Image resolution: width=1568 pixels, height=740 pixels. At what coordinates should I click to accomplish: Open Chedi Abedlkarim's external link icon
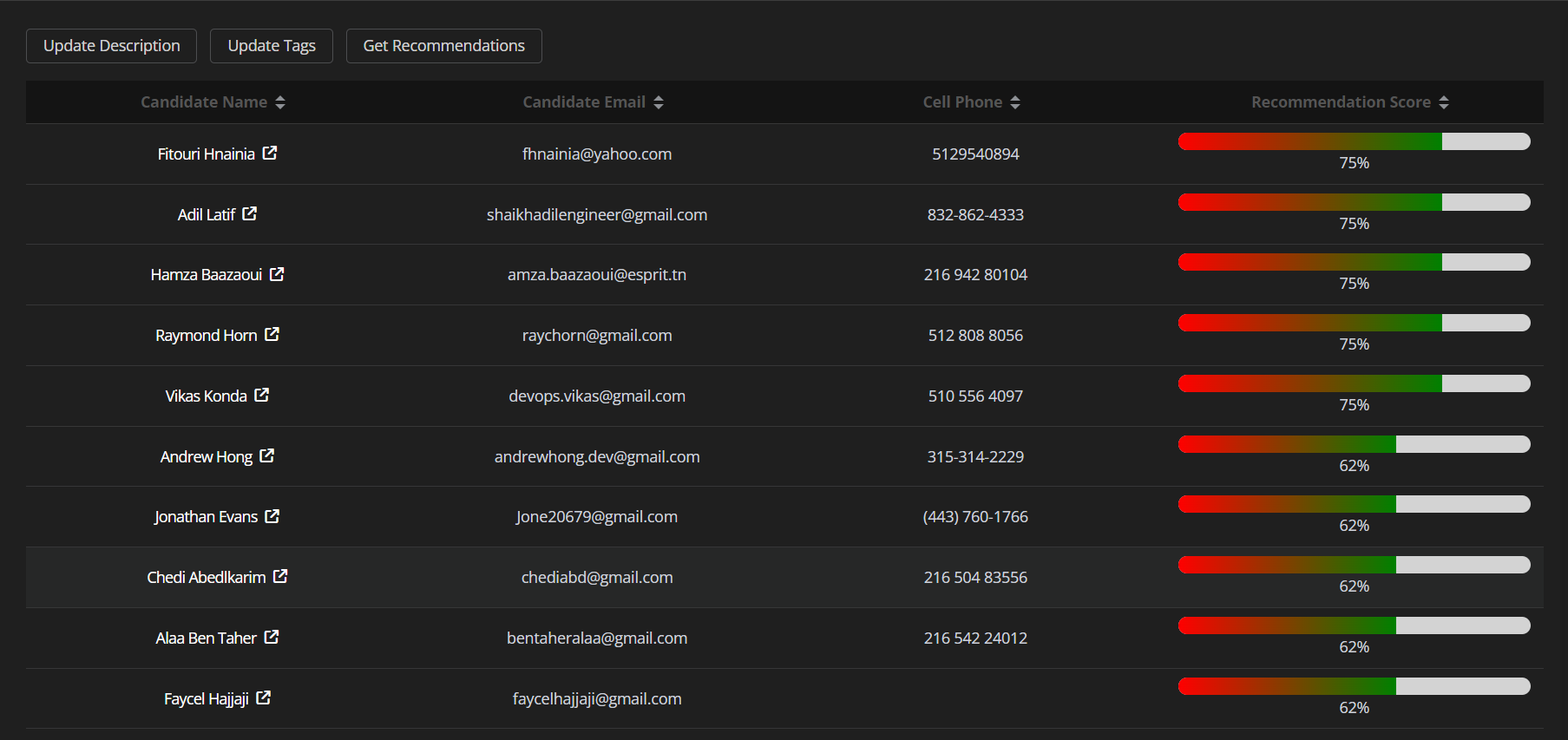pos(280,576)
